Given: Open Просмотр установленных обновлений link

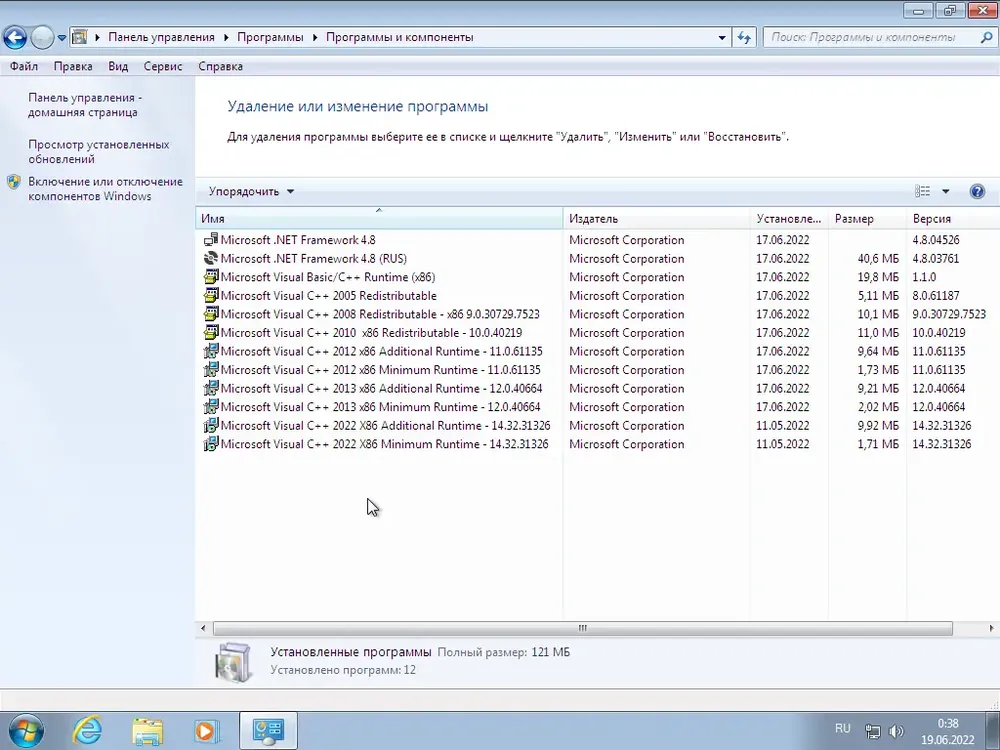Looking at the screenshot, I should point(99,152).
